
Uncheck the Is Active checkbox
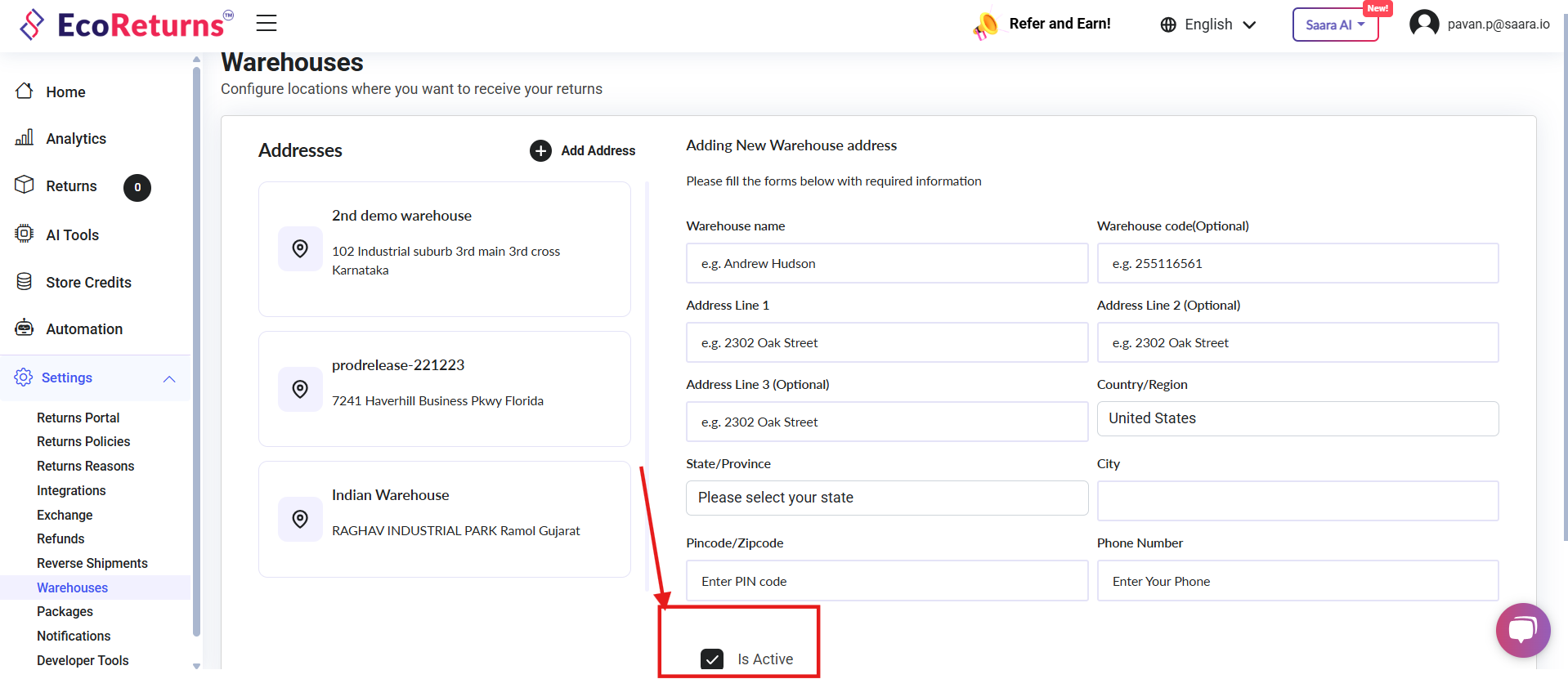[712, 659]
